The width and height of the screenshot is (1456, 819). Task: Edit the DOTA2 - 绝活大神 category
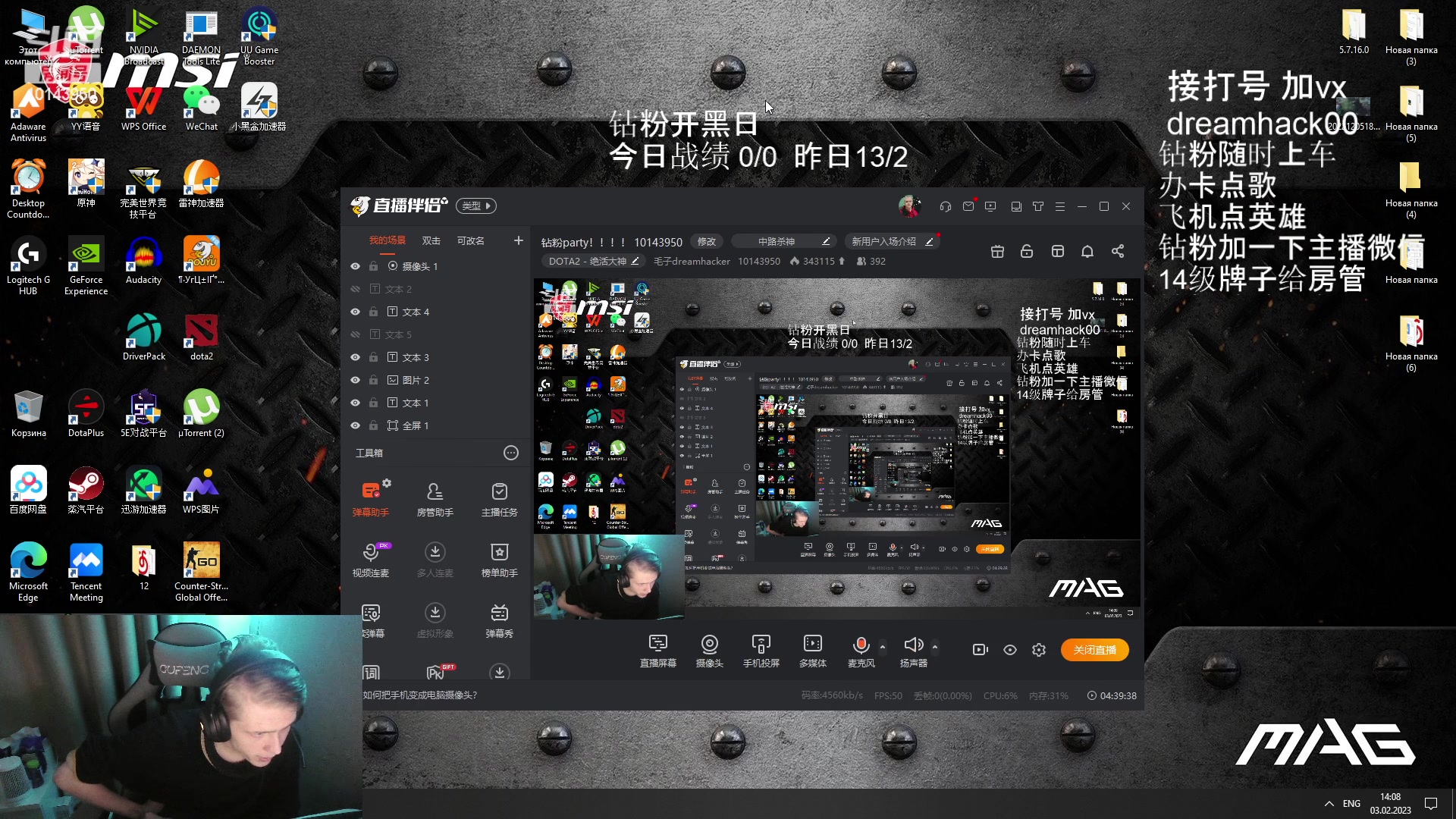click(x=594, y=261)
